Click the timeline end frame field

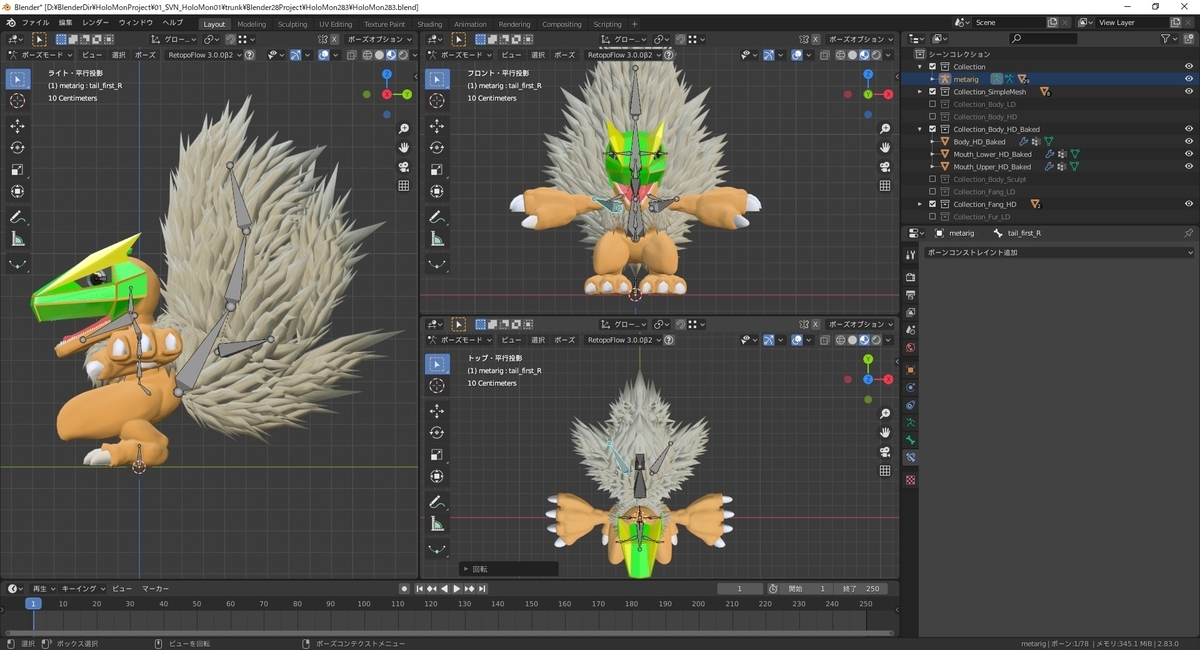[x=862, y=589]
